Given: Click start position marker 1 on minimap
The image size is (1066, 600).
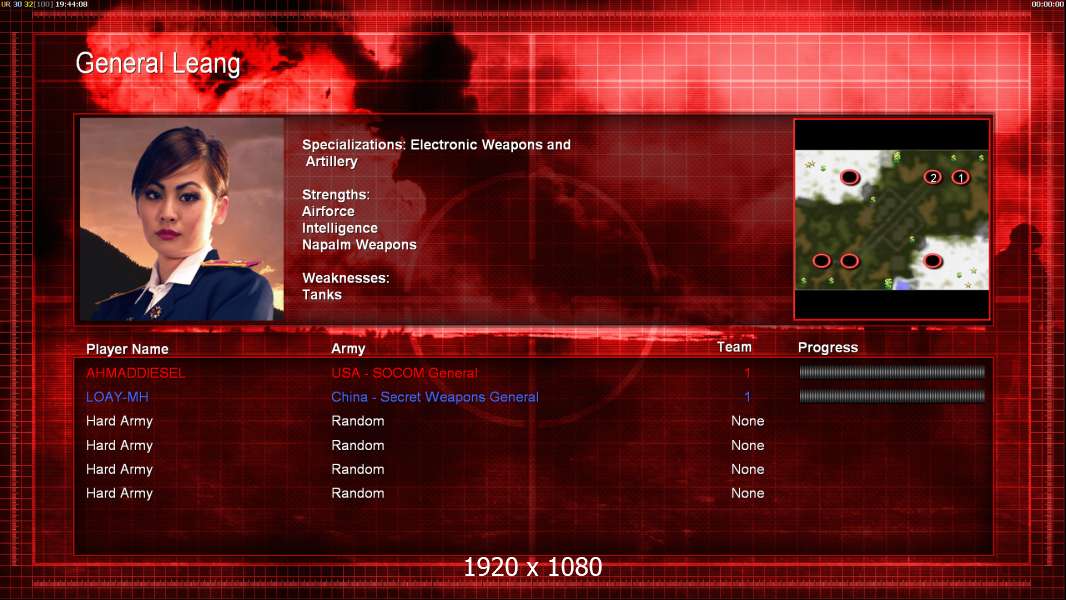Looking at the screenshot, I should 960,177.
